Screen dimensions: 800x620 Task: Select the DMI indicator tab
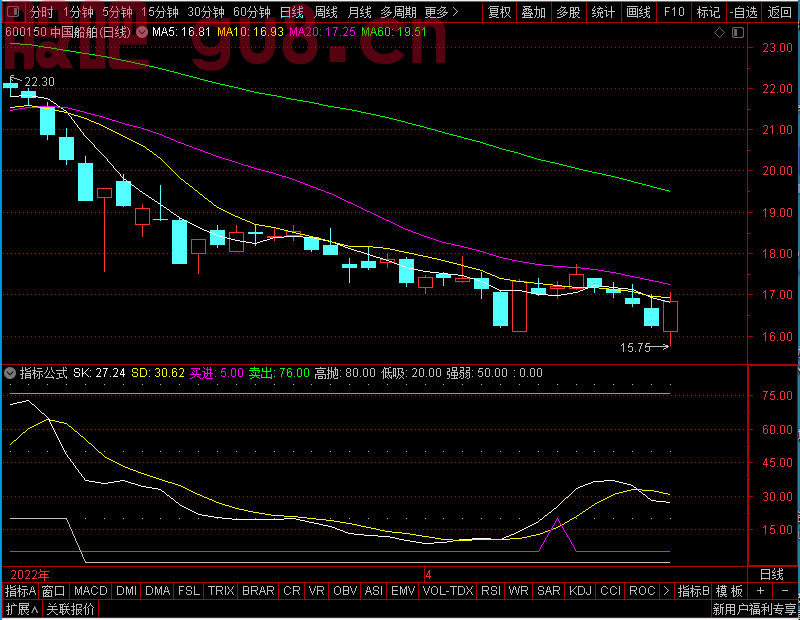127,591
